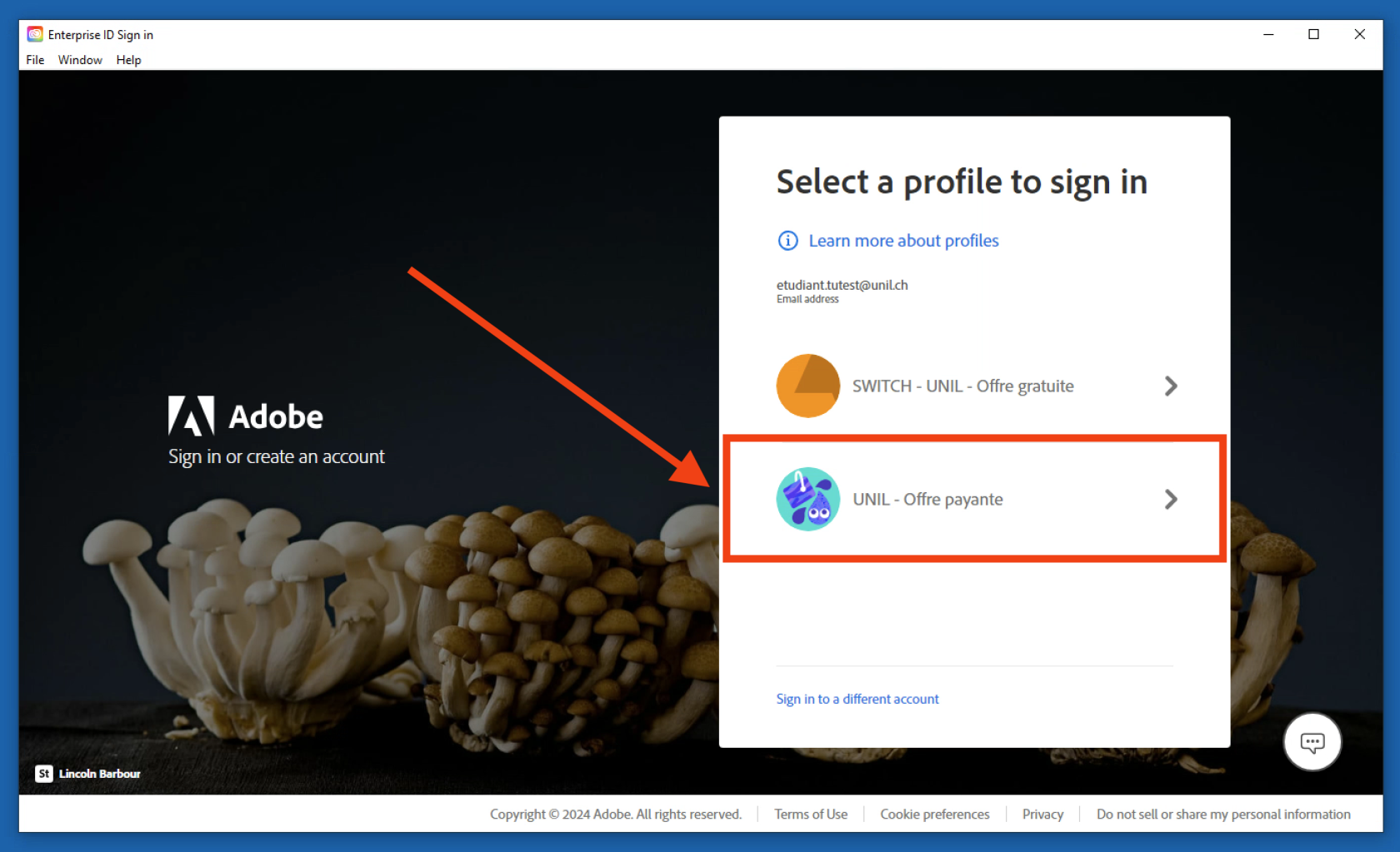Click the Adobe Stock St badge
Viewport: 1400px width, 852px height.
point(44,774)
